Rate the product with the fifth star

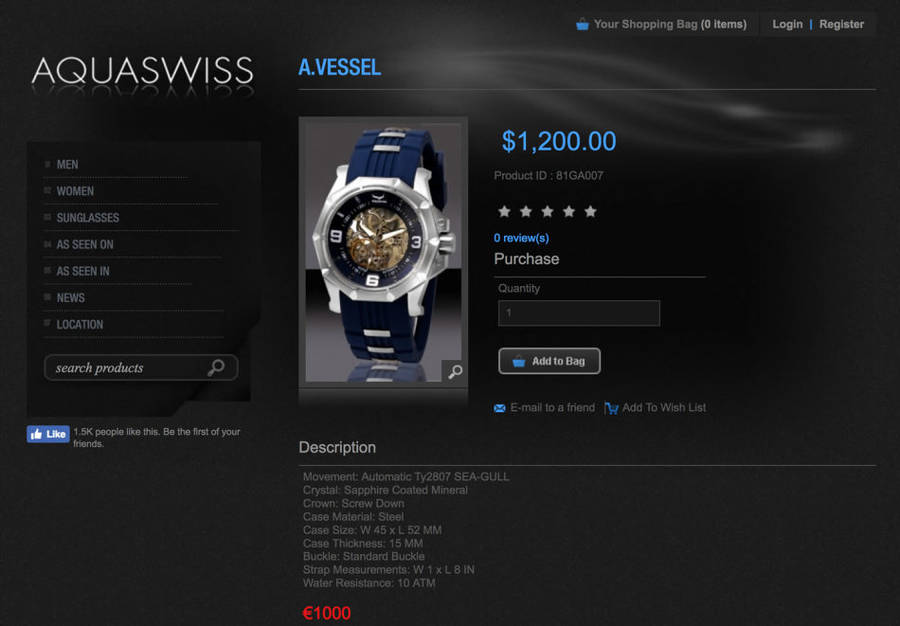coord(590,211)
